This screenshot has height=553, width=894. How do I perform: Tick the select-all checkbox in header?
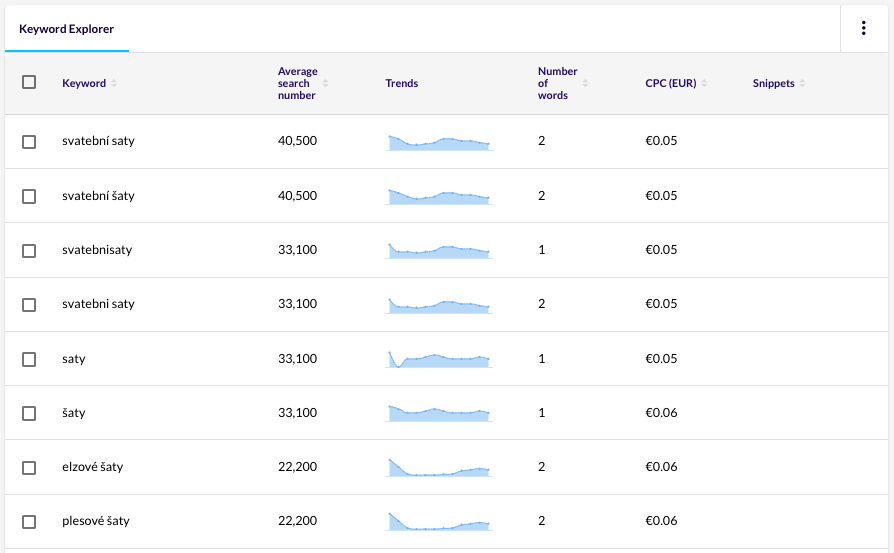pos(29,82)
